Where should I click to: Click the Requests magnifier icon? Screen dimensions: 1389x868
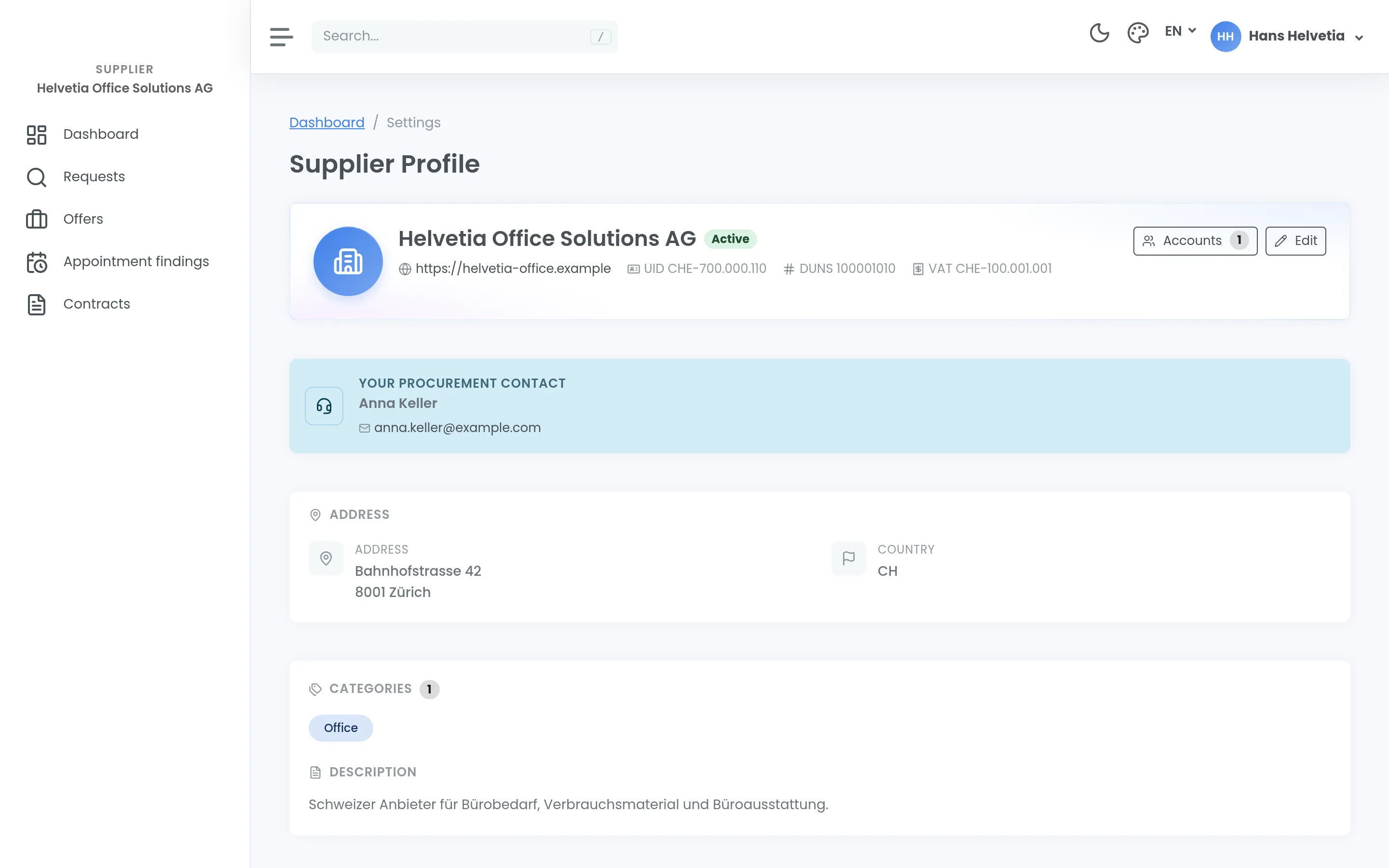point(37,177)
